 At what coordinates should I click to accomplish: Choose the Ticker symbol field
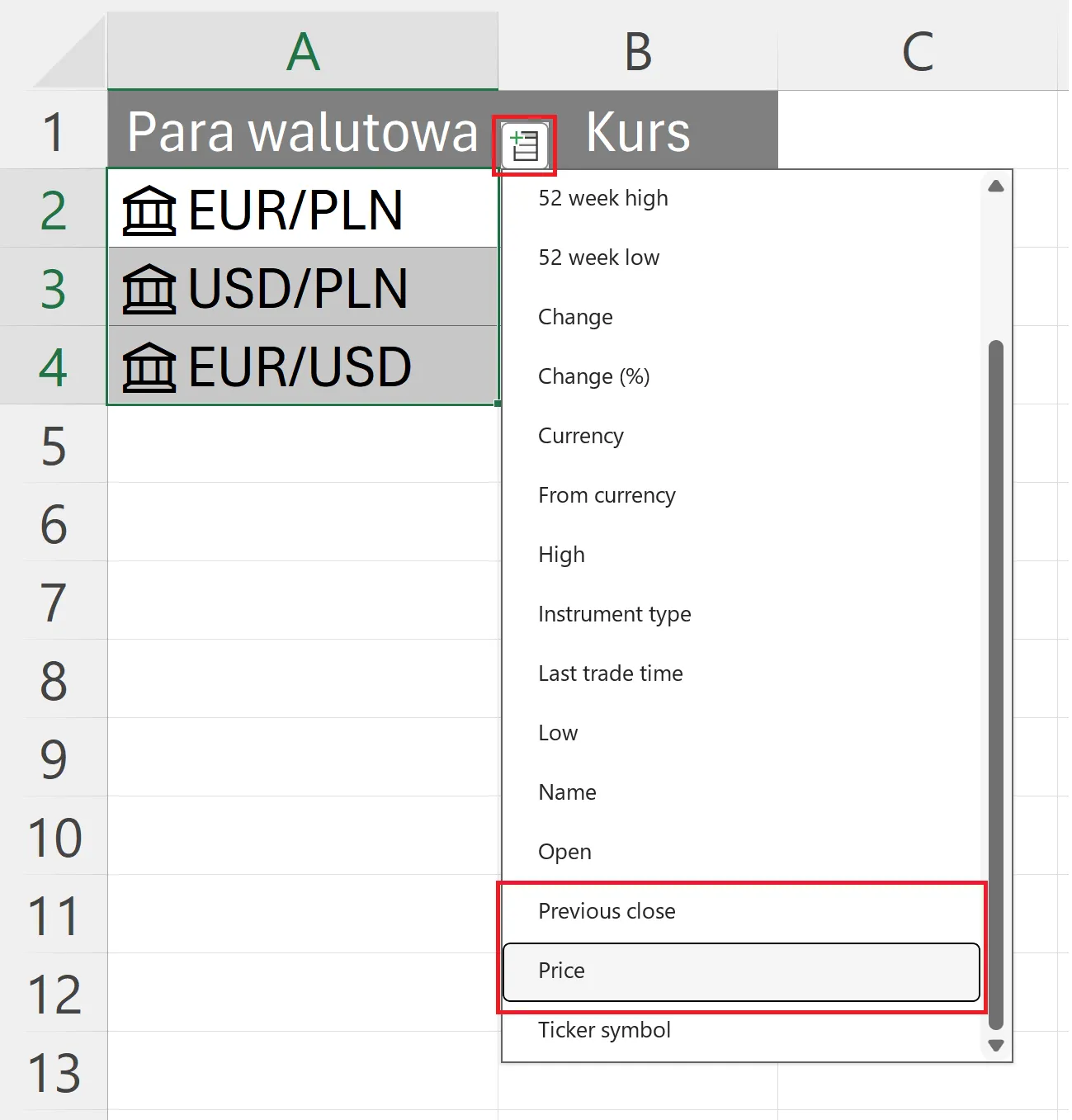604,1031
